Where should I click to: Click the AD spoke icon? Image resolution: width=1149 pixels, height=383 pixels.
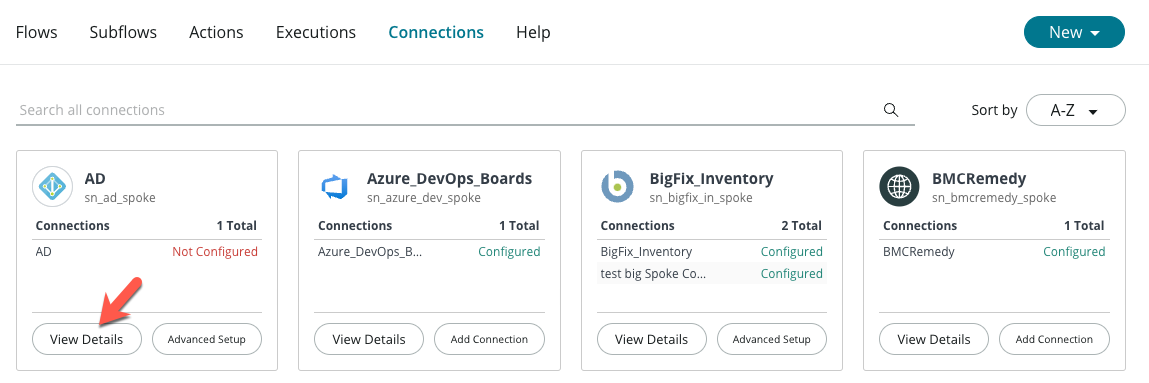coord(53,187)
